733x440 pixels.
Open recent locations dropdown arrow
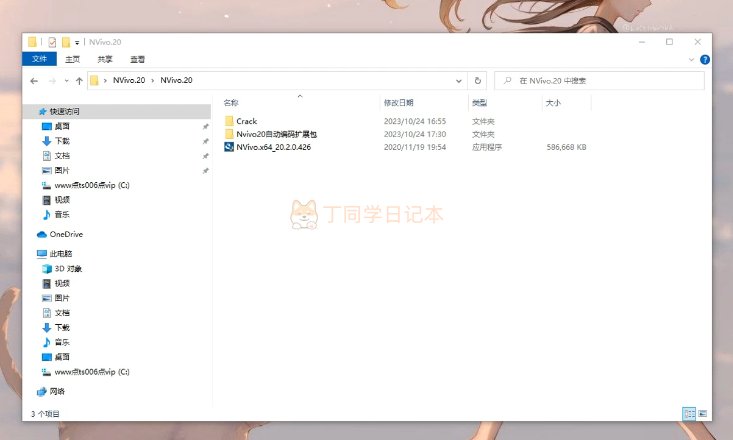pos(66,81)
